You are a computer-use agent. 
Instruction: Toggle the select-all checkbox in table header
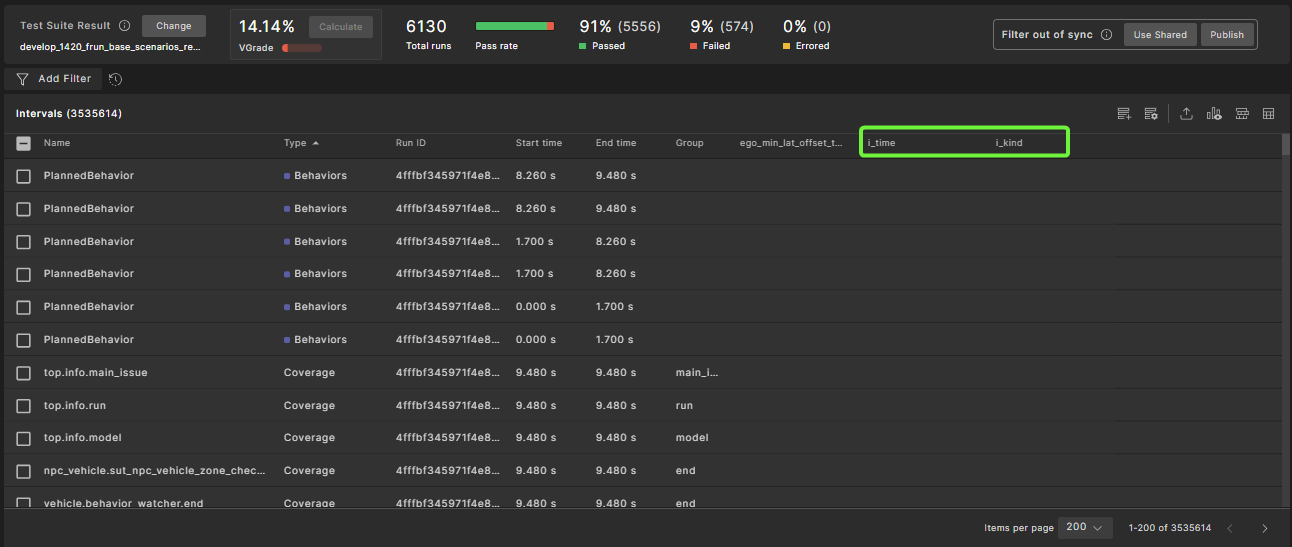point(24,143)
